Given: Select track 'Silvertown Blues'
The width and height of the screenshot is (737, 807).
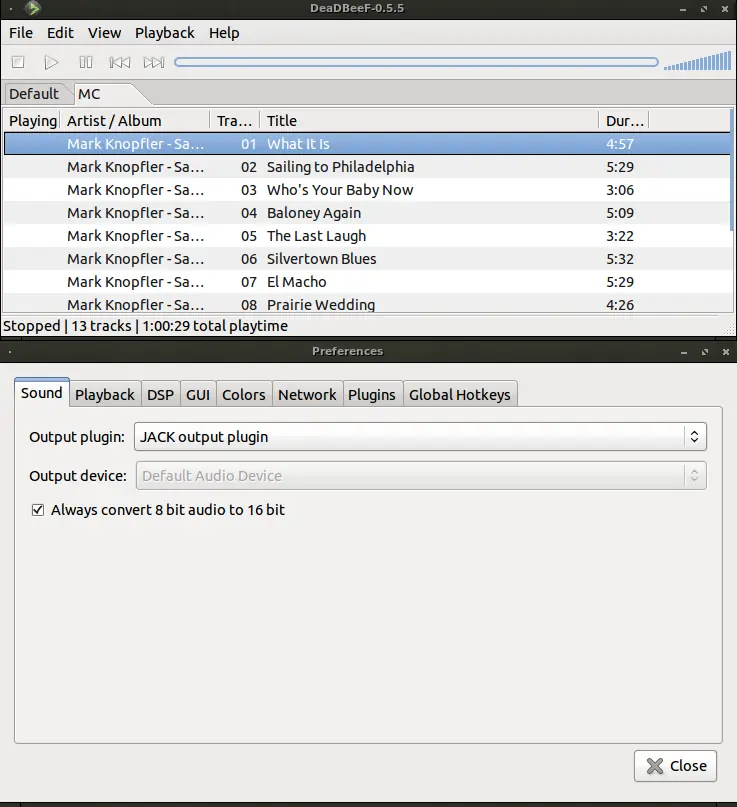Looking at the screenshot, I should pos(367,259).
